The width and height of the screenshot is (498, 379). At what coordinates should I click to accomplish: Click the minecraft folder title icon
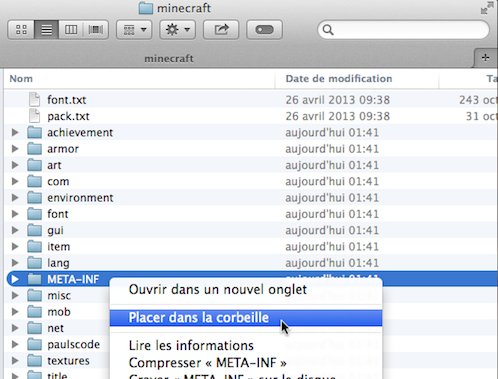146,8
